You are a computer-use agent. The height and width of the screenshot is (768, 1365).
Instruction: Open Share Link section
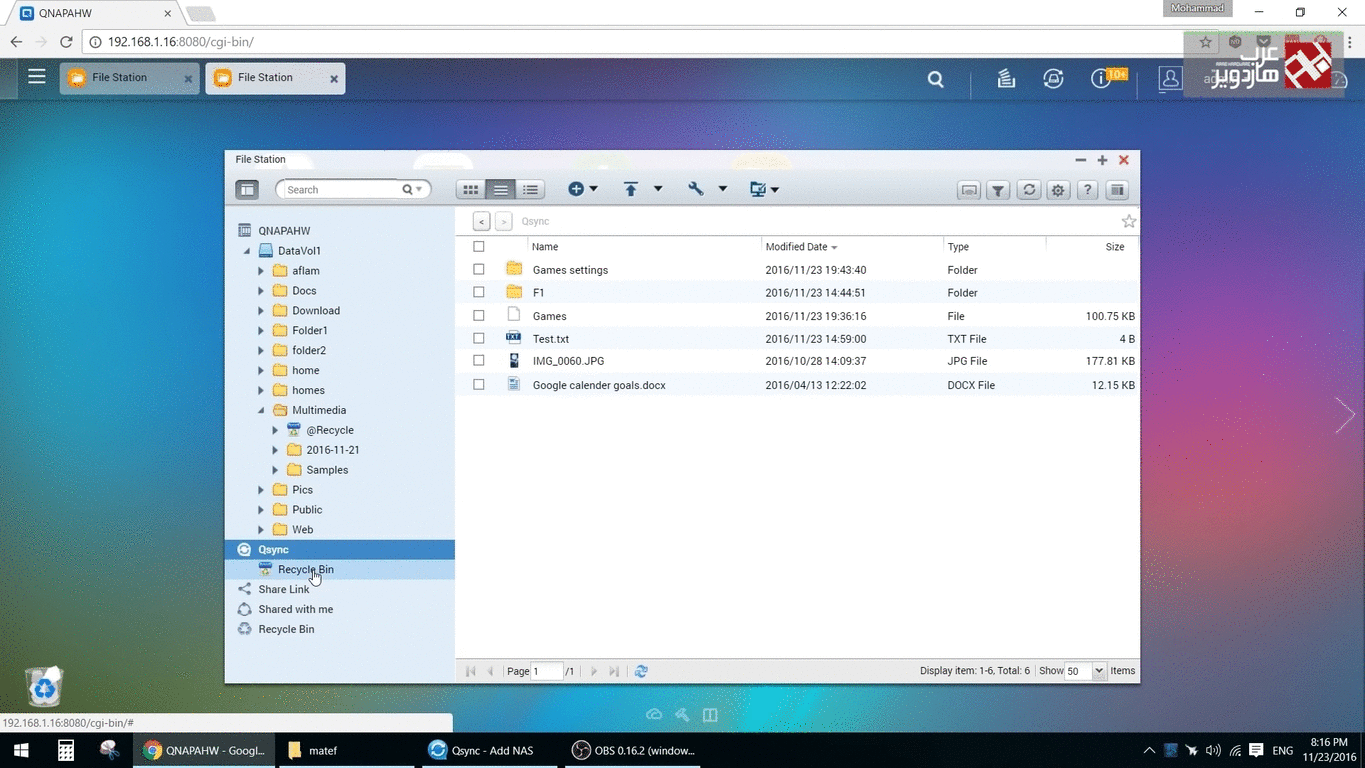point(284,589)
